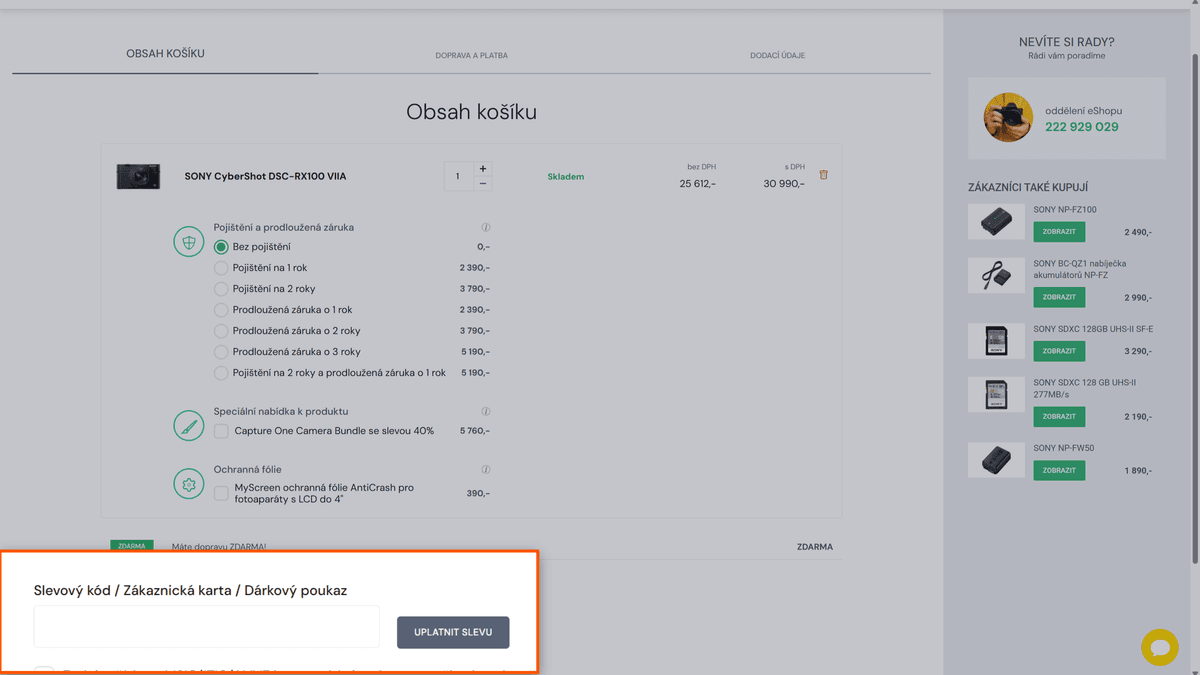Open the yellow chat bubble widget

coord(1160,647)
